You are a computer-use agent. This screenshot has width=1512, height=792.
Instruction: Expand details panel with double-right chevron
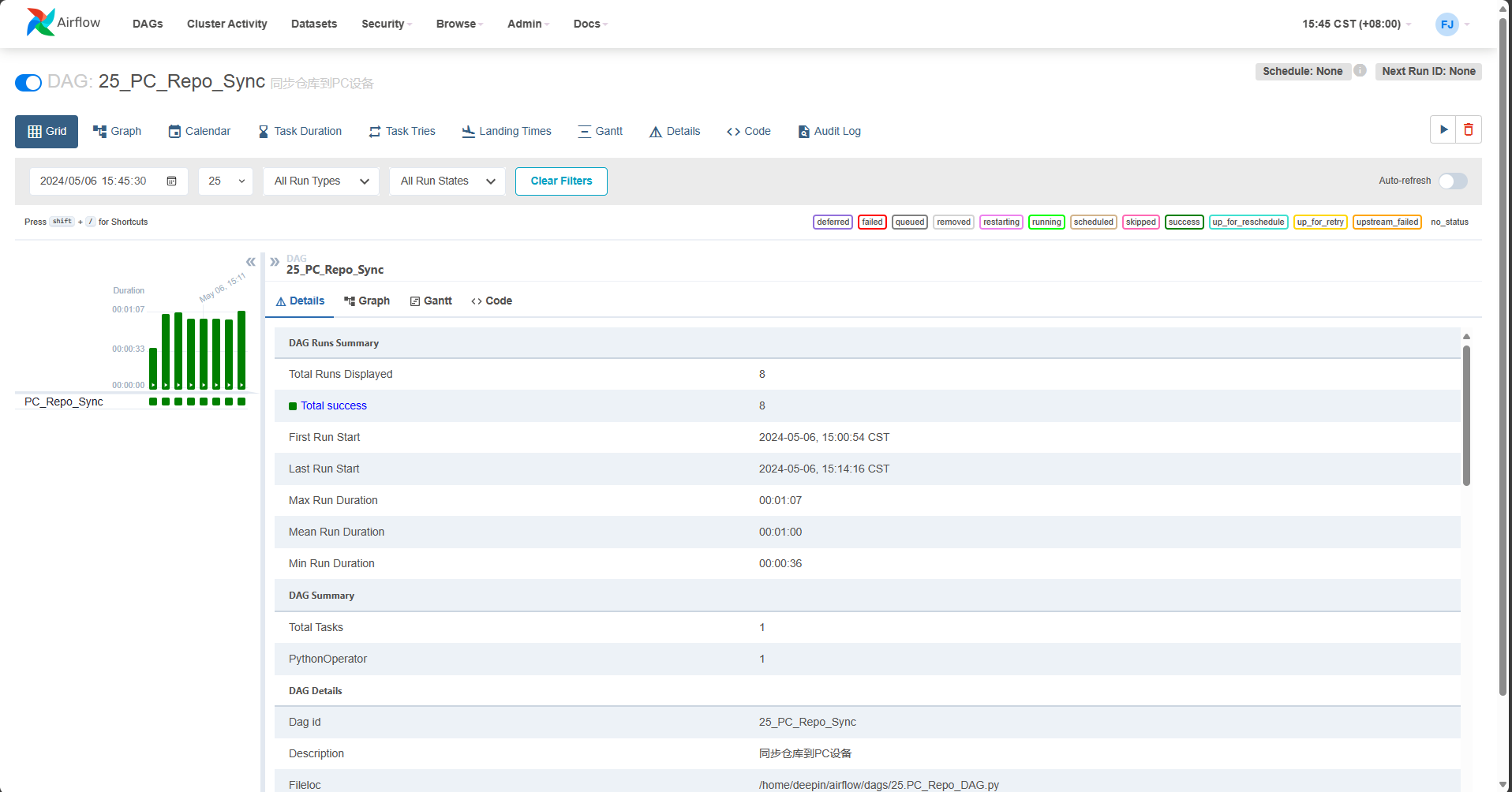275,262
